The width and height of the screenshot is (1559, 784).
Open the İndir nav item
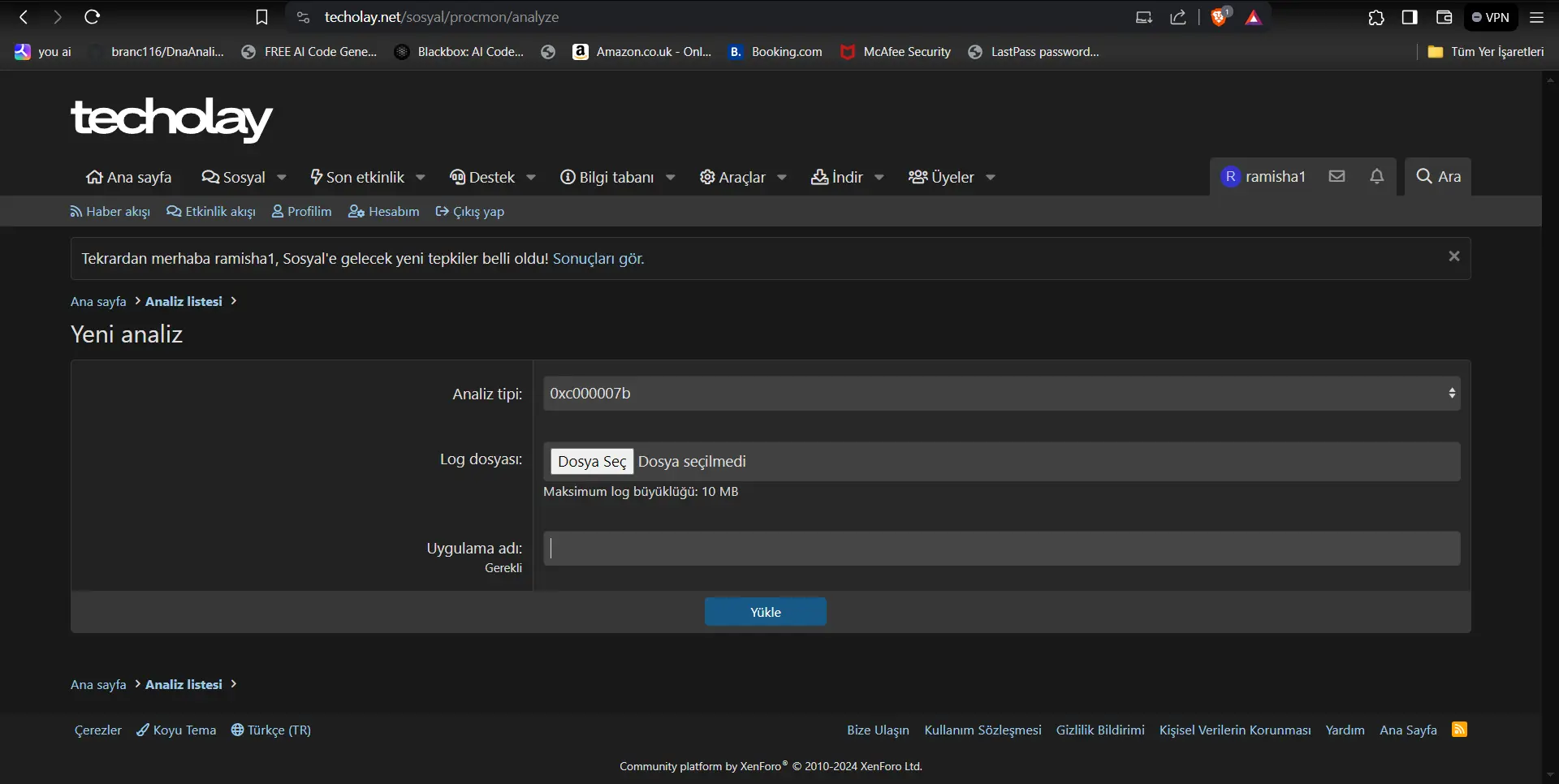837,177
